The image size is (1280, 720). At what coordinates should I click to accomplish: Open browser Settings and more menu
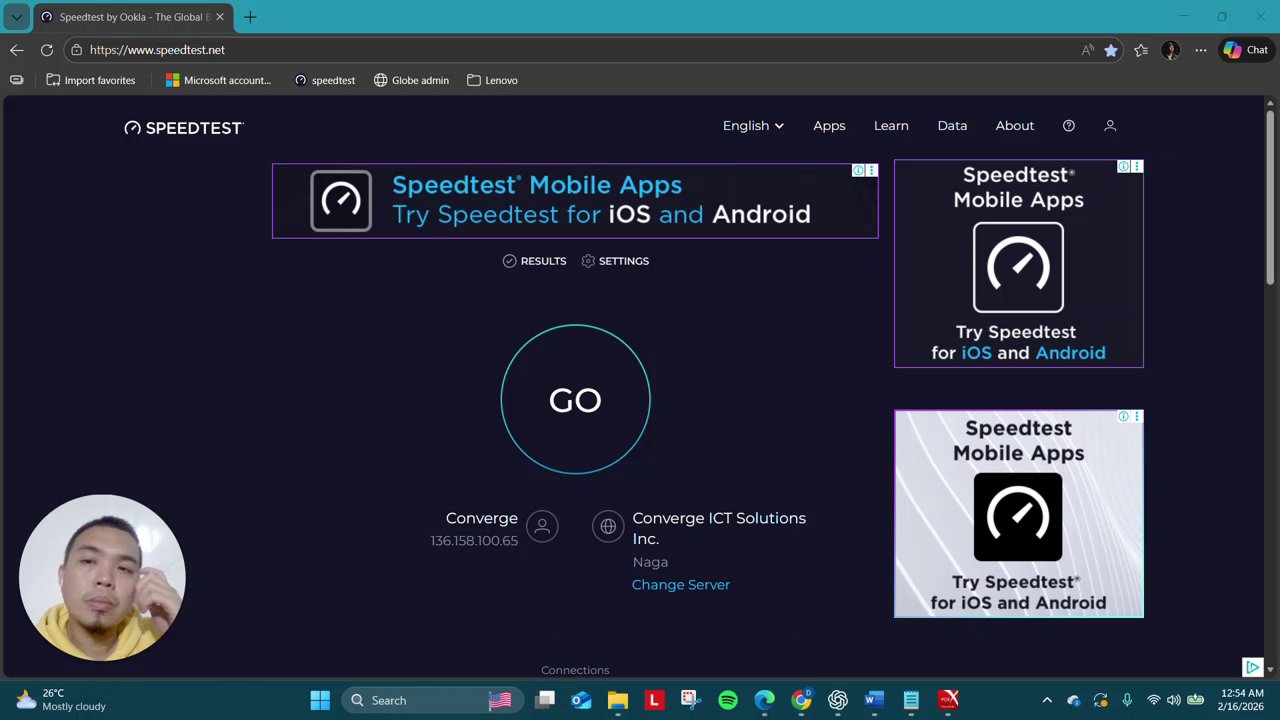pyautogui.click(x=1201, y=50)
